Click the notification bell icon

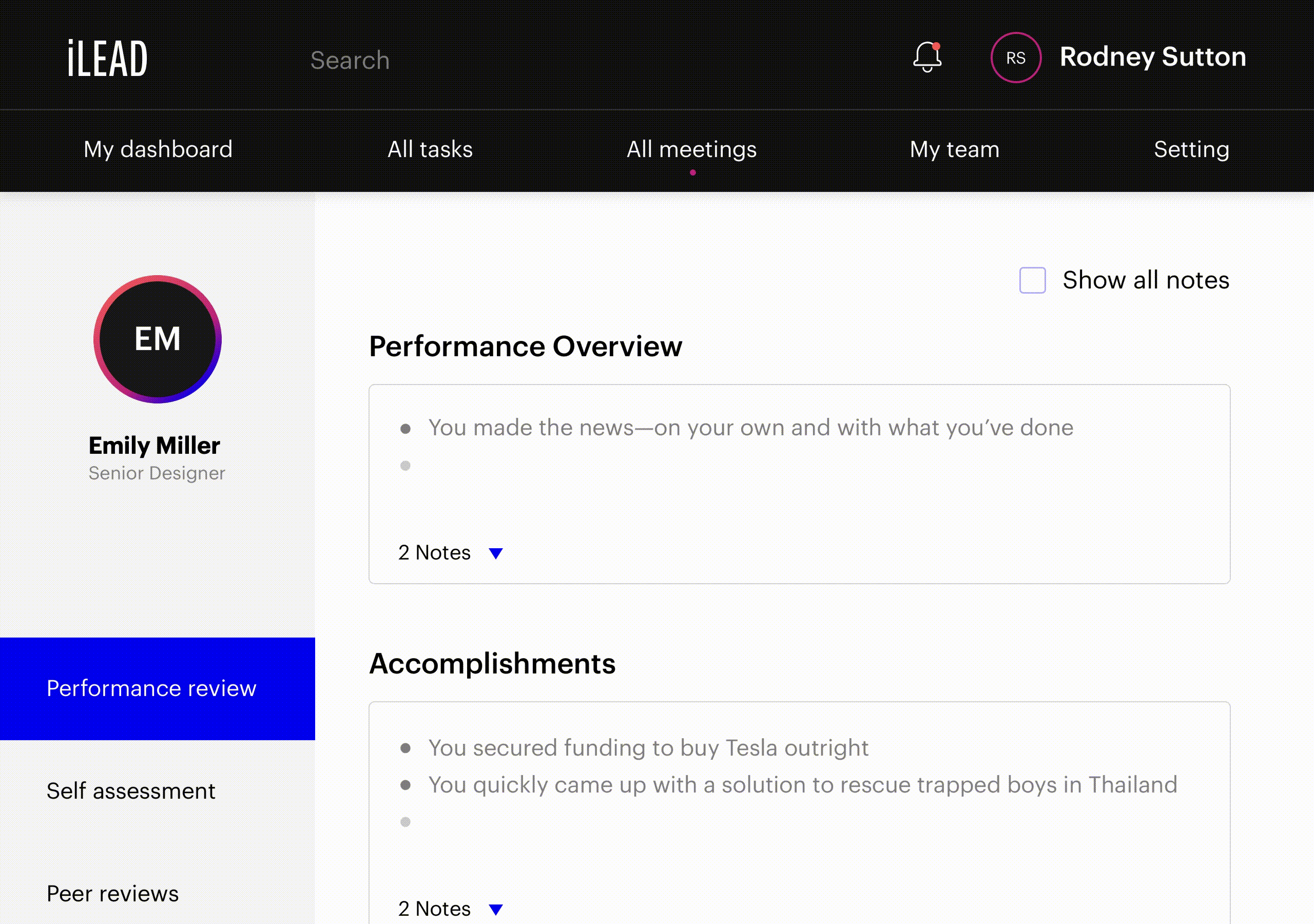click(926, 57)
